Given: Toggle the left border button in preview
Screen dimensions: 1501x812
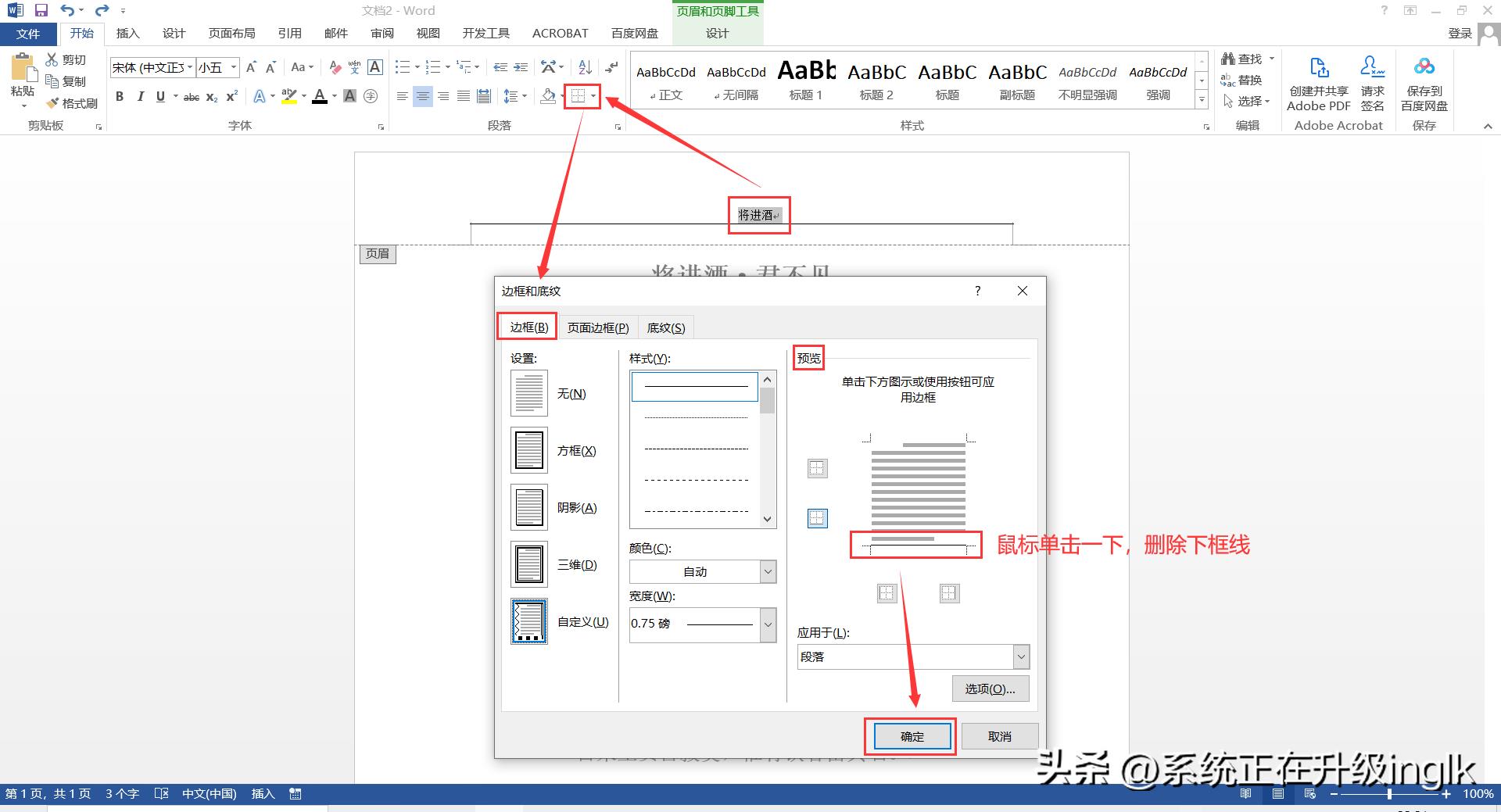Looking at the screenshot, I should click(887, 593).
